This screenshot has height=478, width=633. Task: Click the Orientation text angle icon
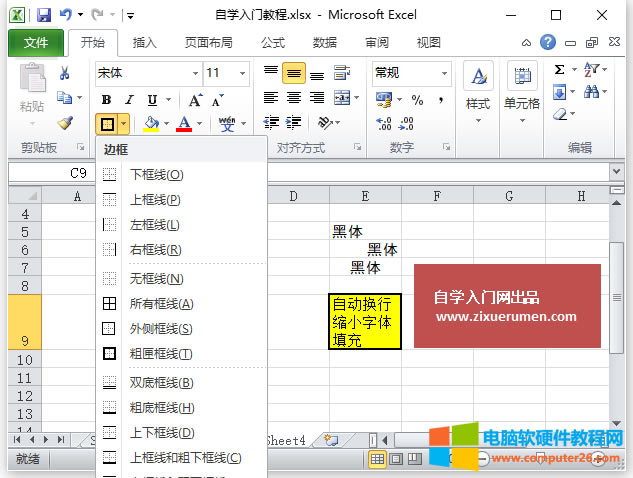coord(325,122)
